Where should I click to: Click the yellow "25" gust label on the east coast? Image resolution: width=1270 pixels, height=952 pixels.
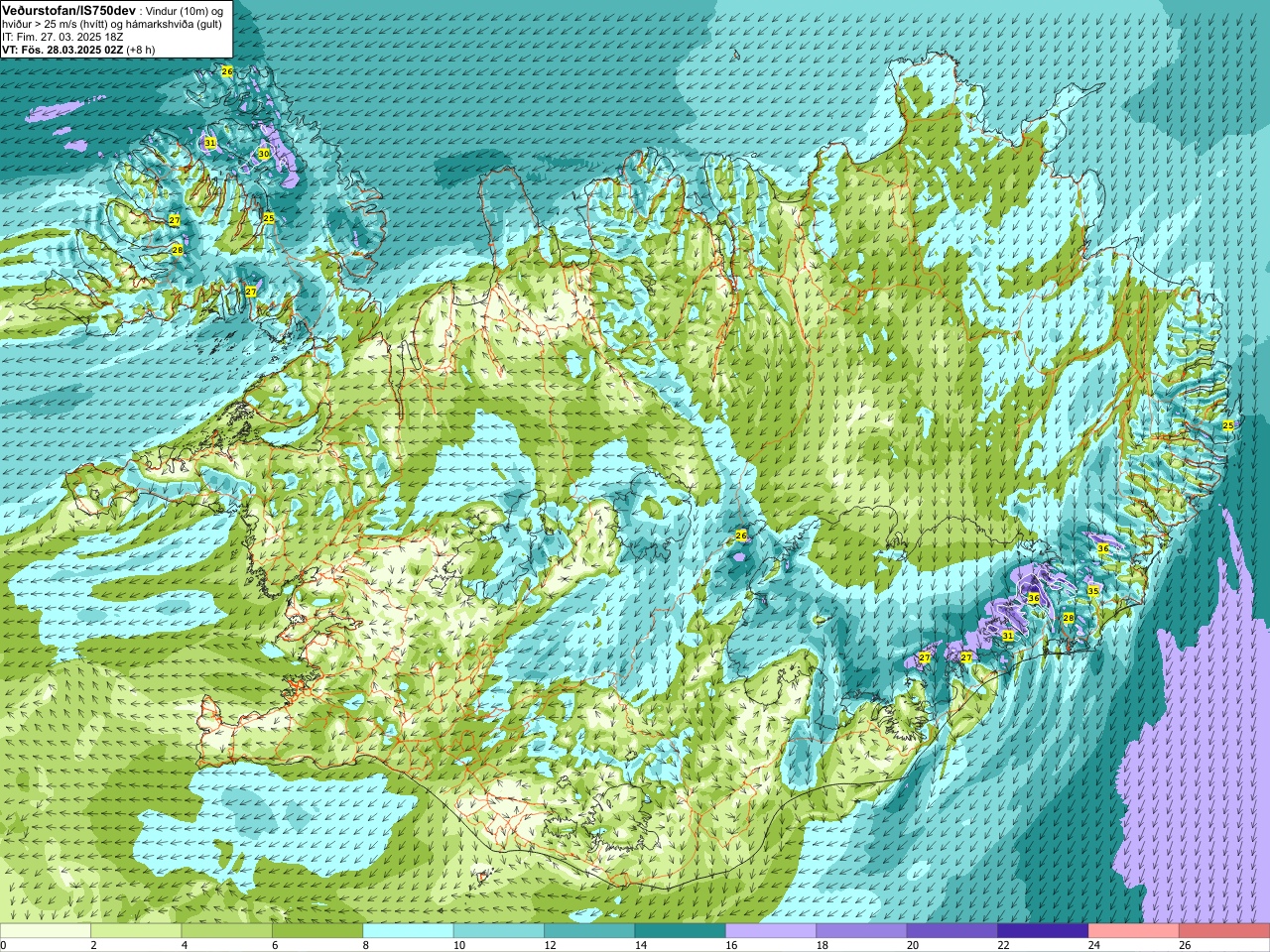[x=1227, y=424]
